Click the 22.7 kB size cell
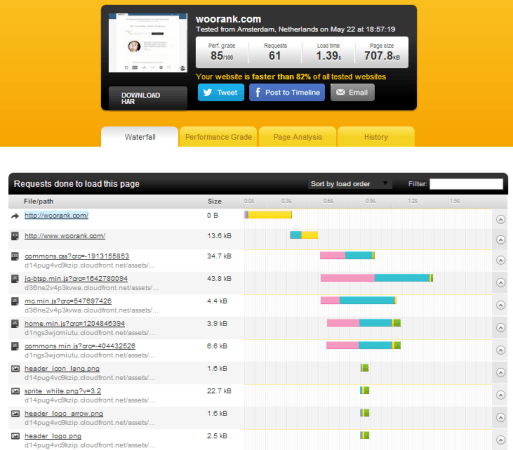 pos(219,391)
